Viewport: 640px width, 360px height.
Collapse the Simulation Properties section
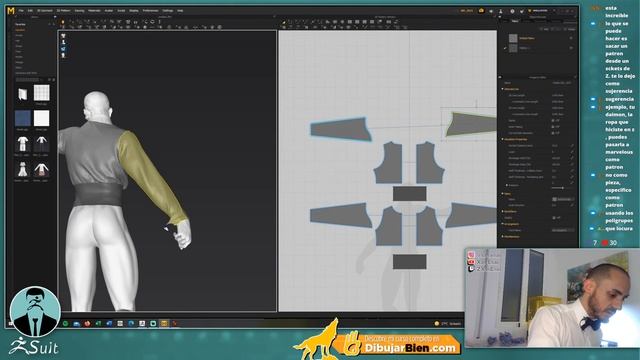[502, 139]
